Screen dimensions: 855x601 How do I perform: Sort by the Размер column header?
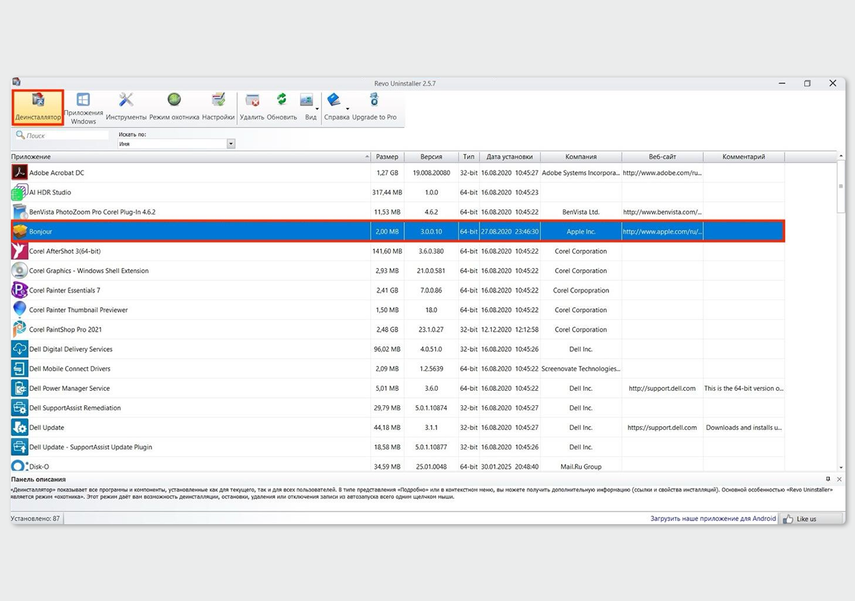tap(387, 157)
